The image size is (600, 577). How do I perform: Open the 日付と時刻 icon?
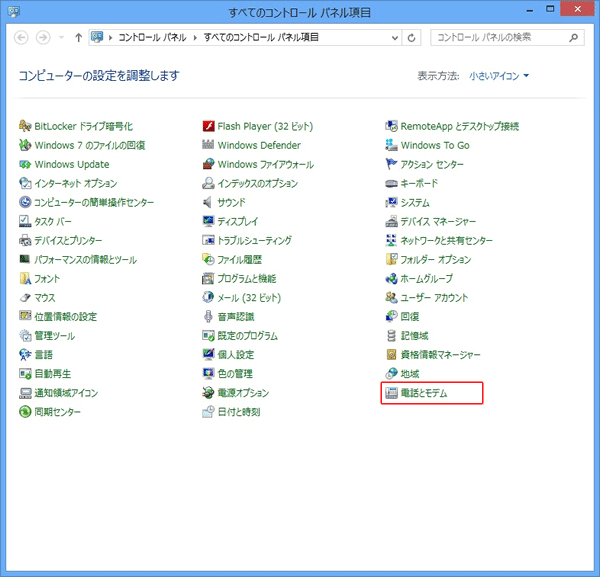208,412
